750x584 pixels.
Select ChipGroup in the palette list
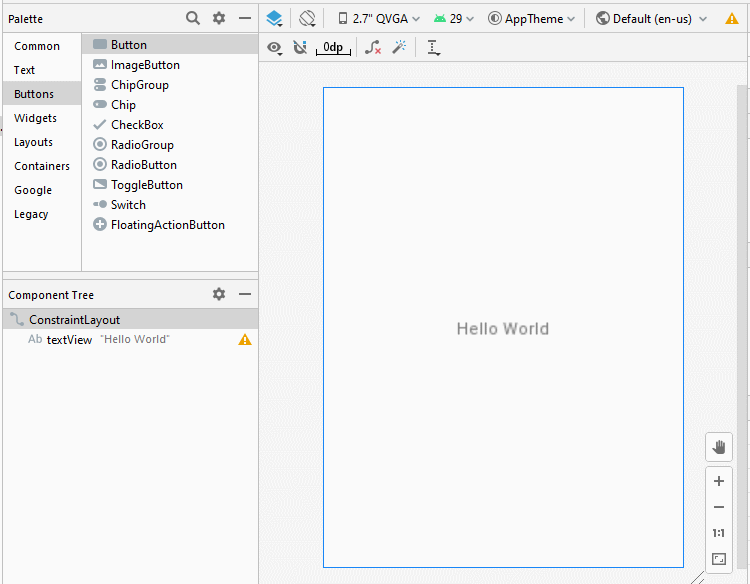[x=170, y=85]
